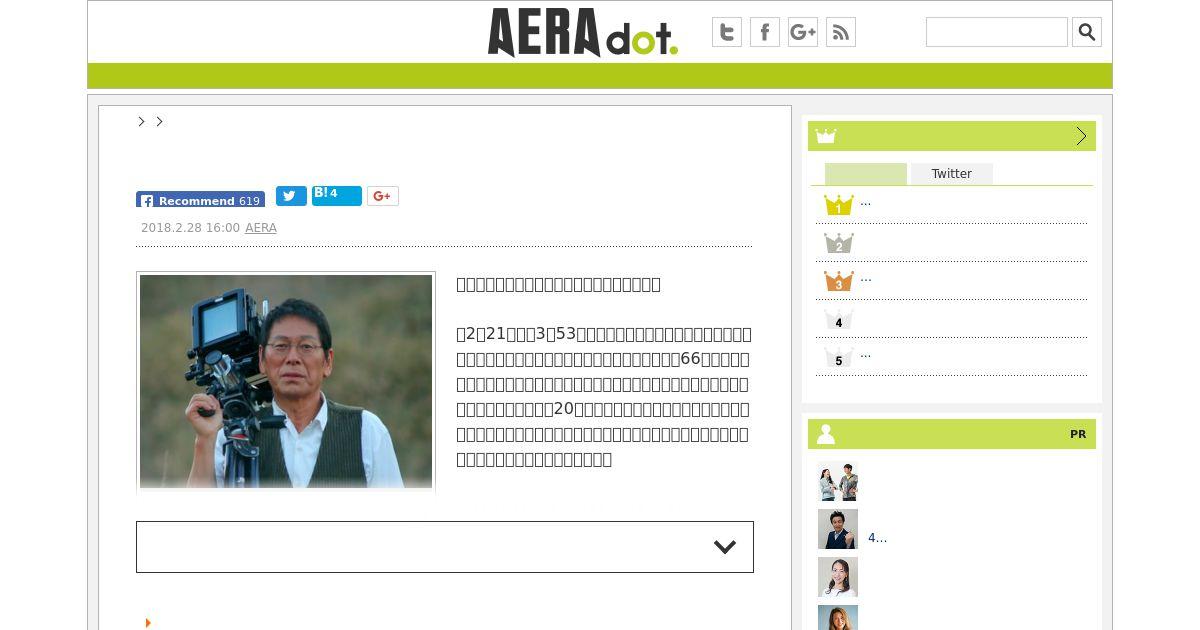Screen dimensions: 1200x630
Task: Open the Google+ icon in the header
Action: tap(803, 32)
